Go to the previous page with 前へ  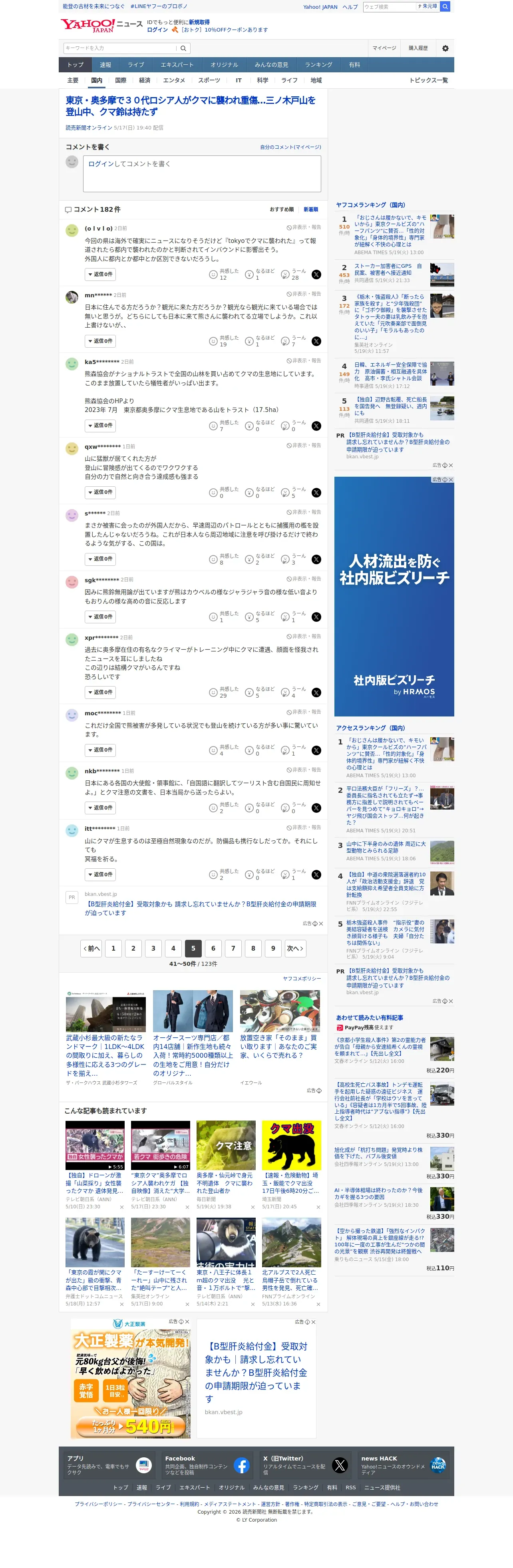point(91,948)
